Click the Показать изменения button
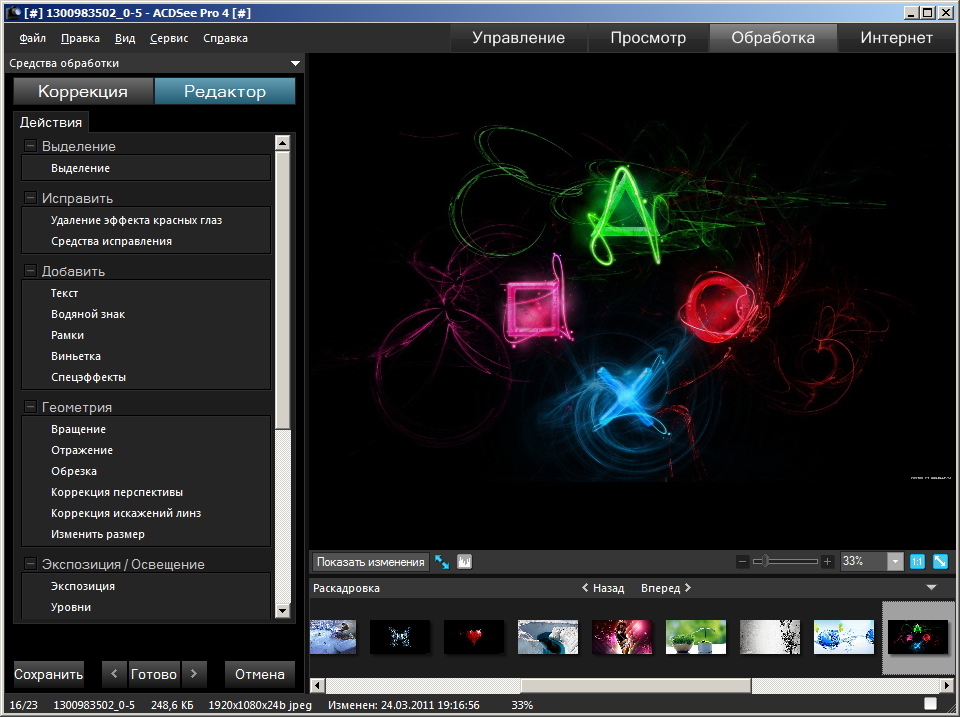The image size is (960, 717). (370, 562)
